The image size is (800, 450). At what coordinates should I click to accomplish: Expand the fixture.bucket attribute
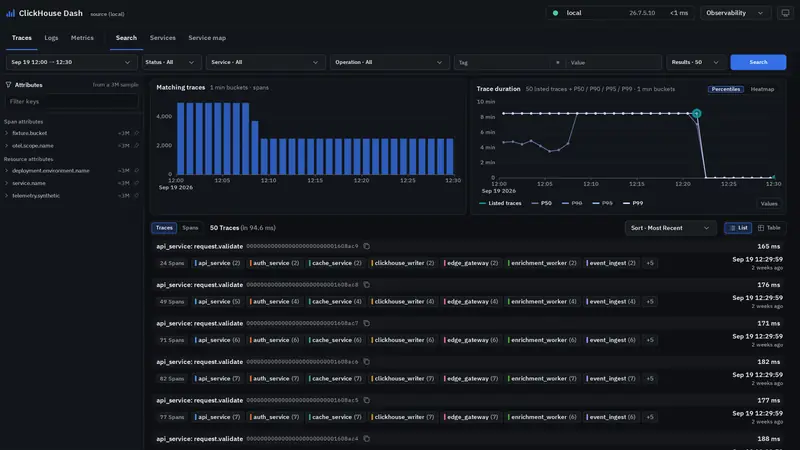click(6, 133)
